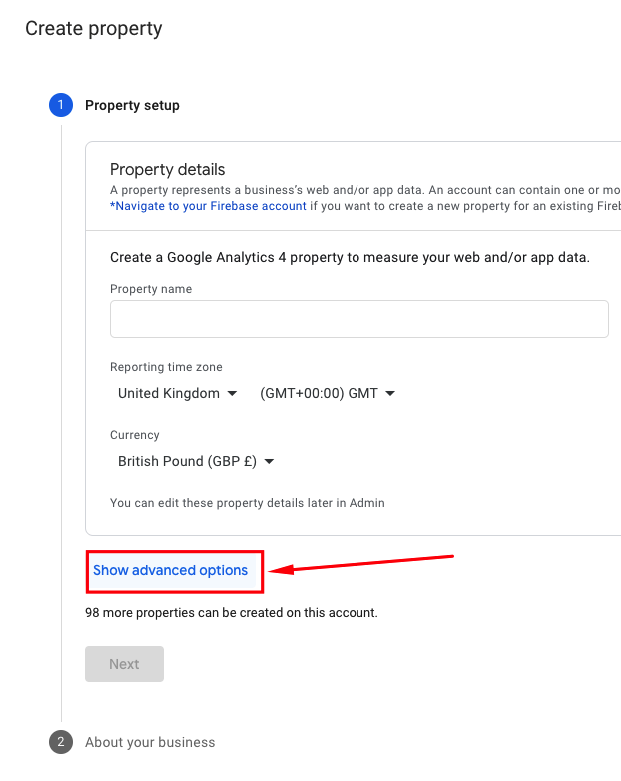Click the Create property page heading
The image size is (621, 781).
[94, 28]
